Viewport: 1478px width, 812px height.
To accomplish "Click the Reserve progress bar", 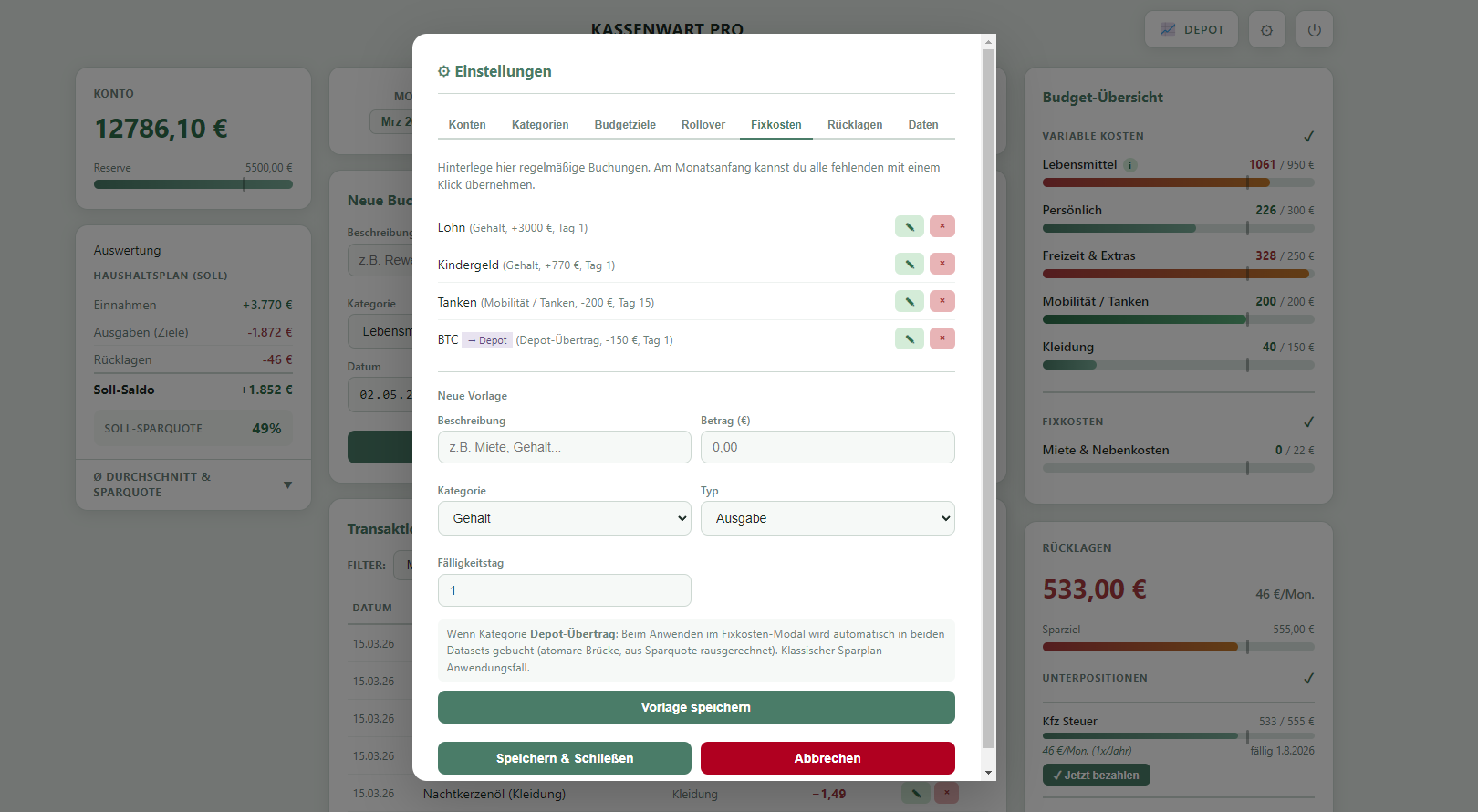I will click(x=193, y=184).
